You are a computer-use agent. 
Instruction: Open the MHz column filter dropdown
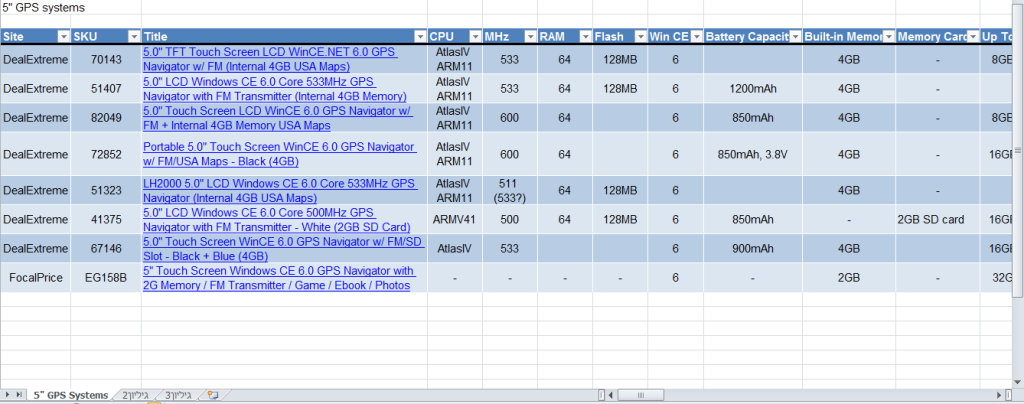coord(530,37)
